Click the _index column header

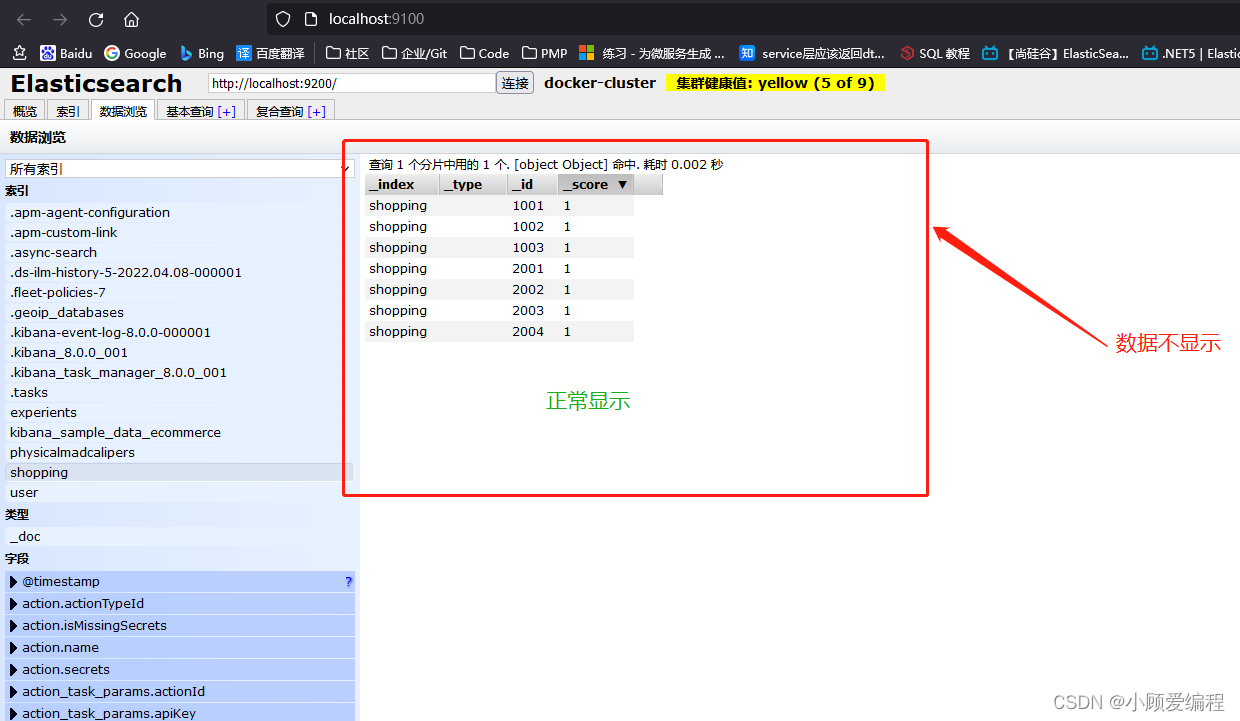point(402,184)
